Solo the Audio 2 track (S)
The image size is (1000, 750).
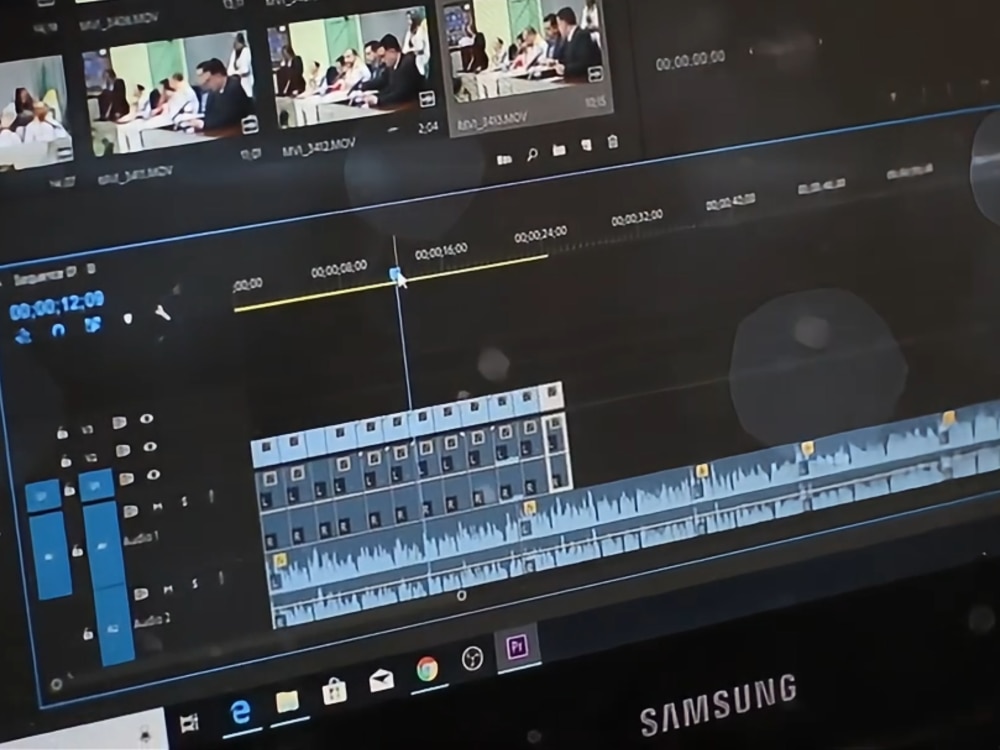(195, 584)
